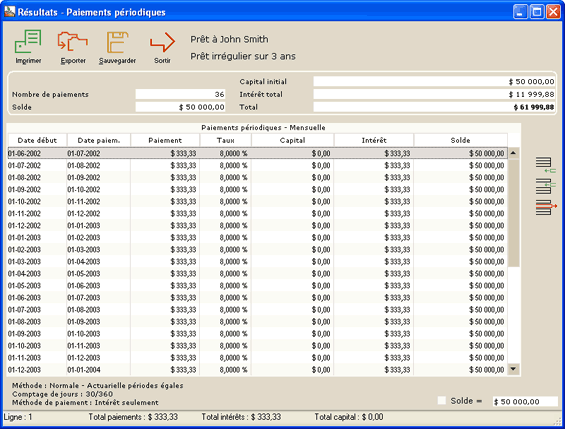Click the Capital cell in the 01-11-2002 row

(293, 214)
